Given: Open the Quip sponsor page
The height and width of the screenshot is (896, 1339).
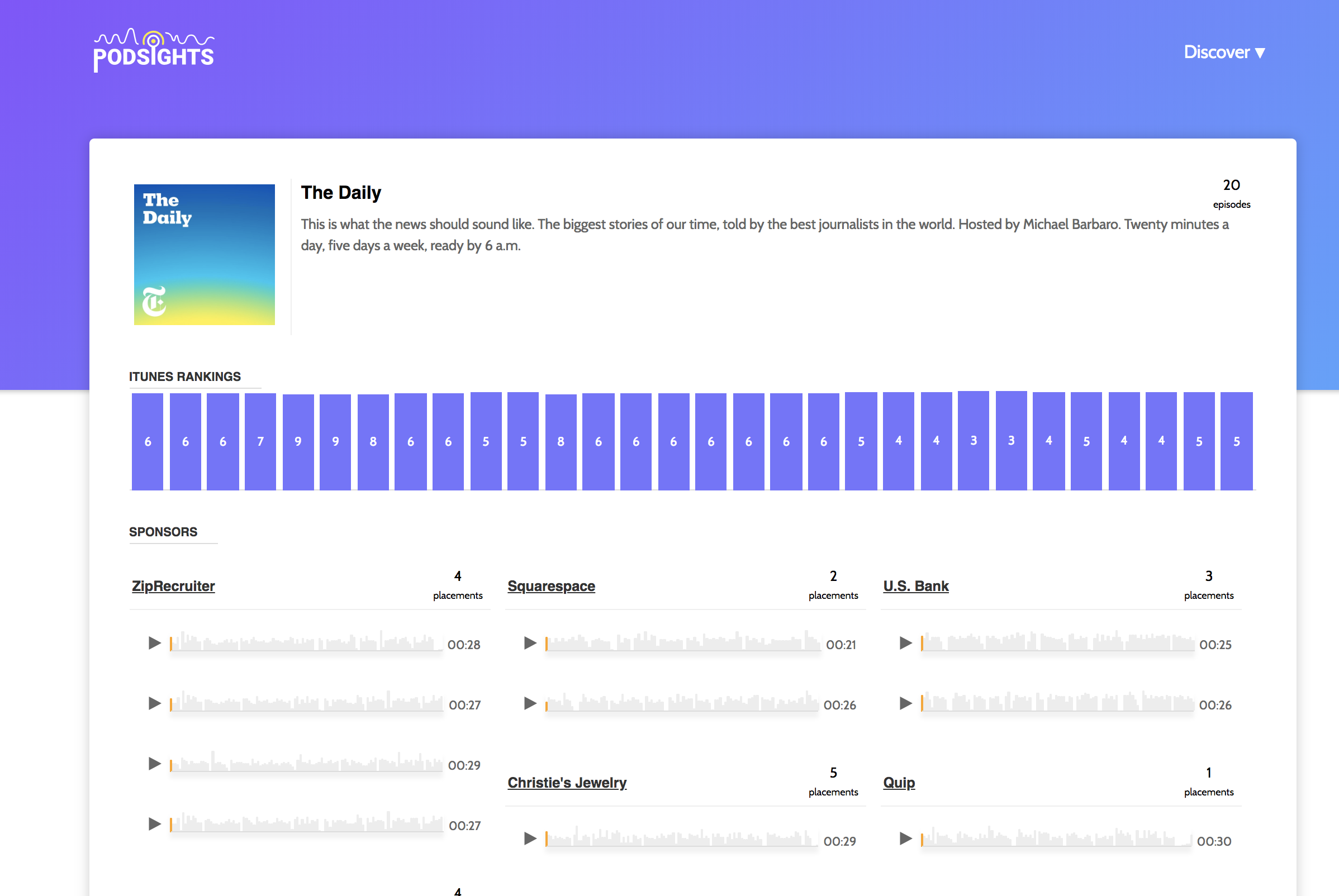Looking at the screenshot, I should click(x=898, y=782).
